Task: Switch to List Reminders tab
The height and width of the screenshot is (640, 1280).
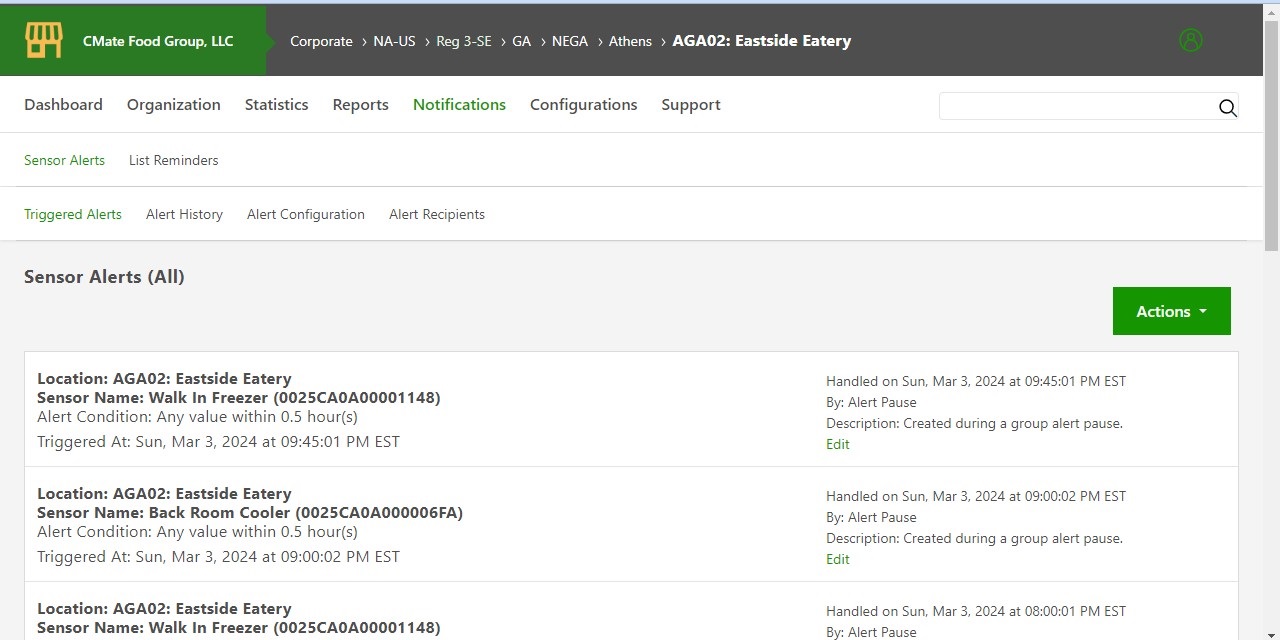Action: (x=173, y=160)
